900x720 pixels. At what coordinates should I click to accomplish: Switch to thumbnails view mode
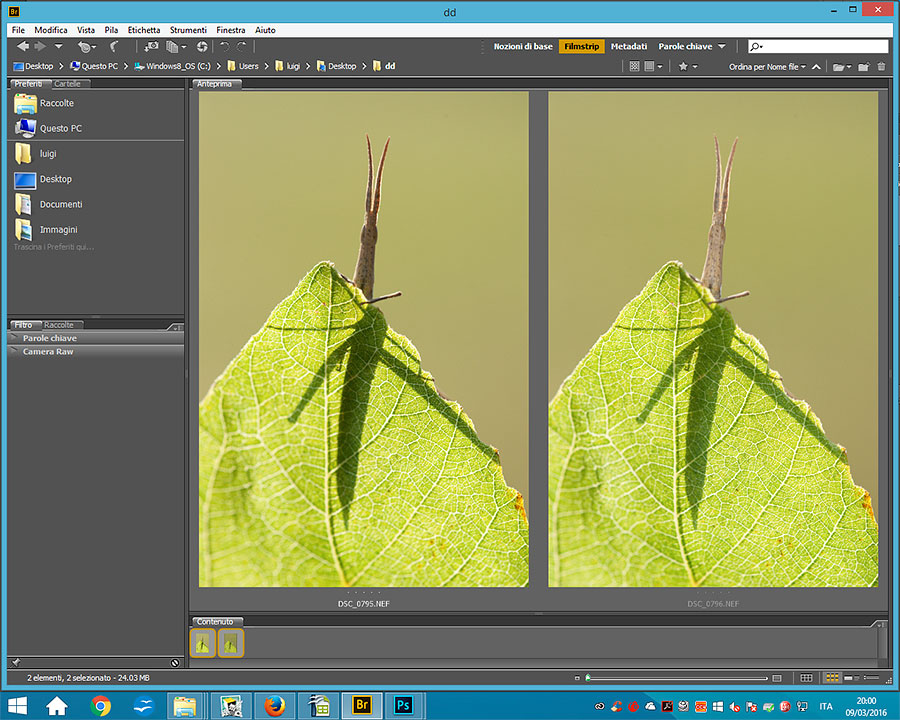coord(832,678)
